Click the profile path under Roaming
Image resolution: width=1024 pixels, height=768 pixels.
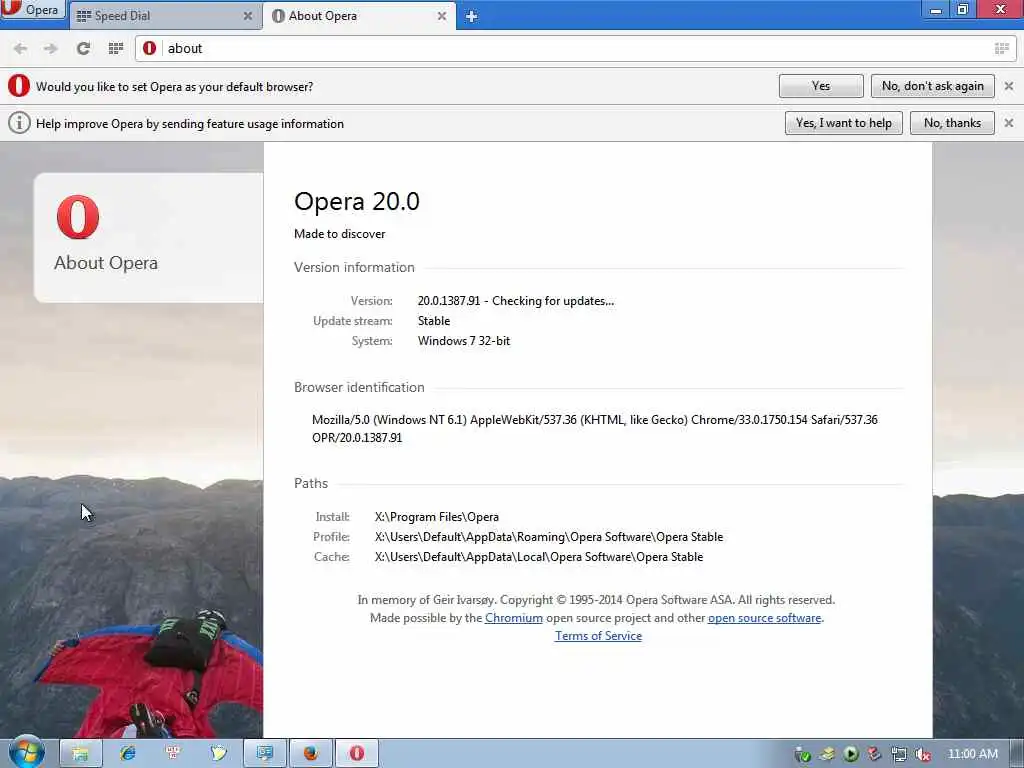tap(549, 537)
